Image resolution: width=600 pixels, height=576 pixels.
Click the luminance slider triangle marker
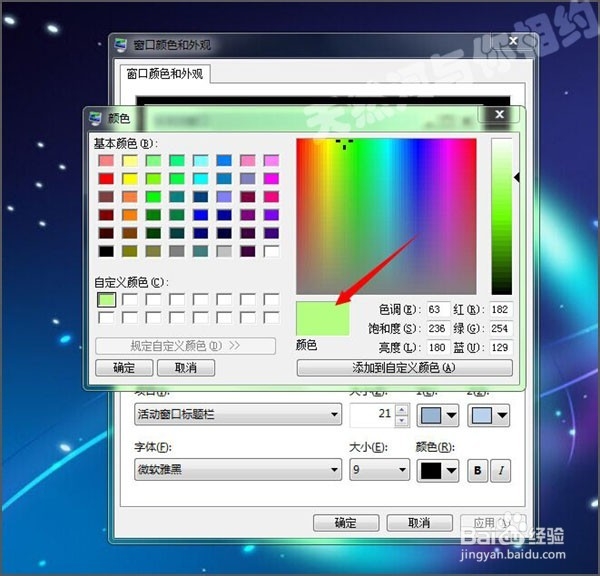pyautogui.click(x=516, y=178)
